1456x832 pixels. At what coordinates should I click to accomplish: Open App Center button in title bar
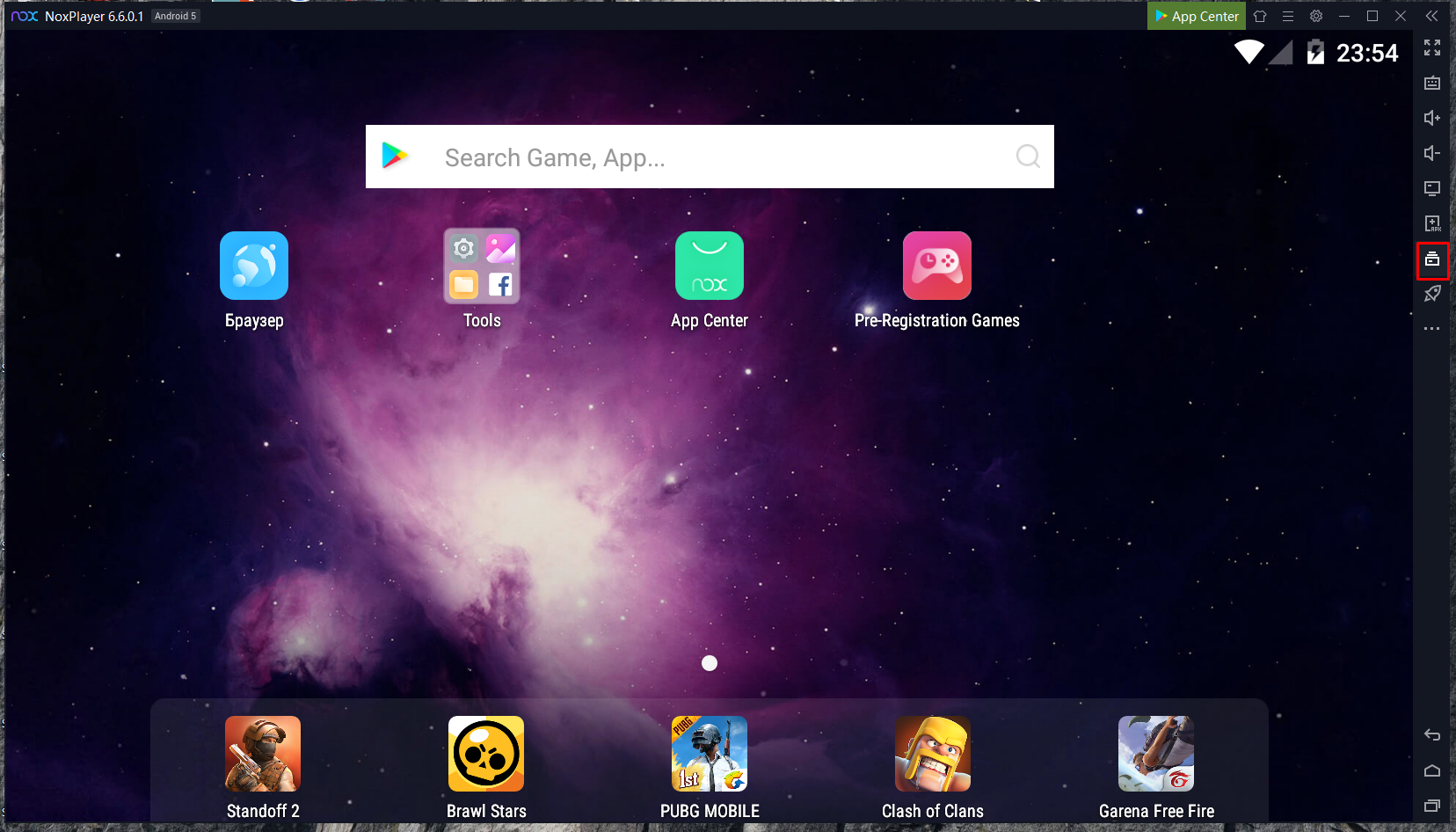1197,16
